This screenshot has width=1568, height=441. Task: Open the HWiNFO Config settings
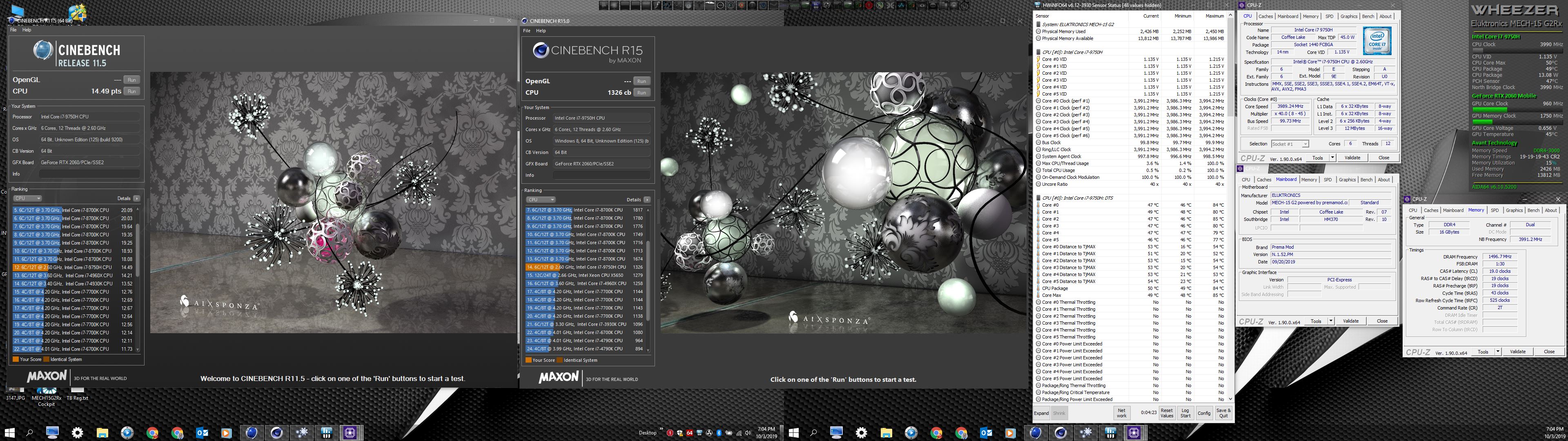1203,413
